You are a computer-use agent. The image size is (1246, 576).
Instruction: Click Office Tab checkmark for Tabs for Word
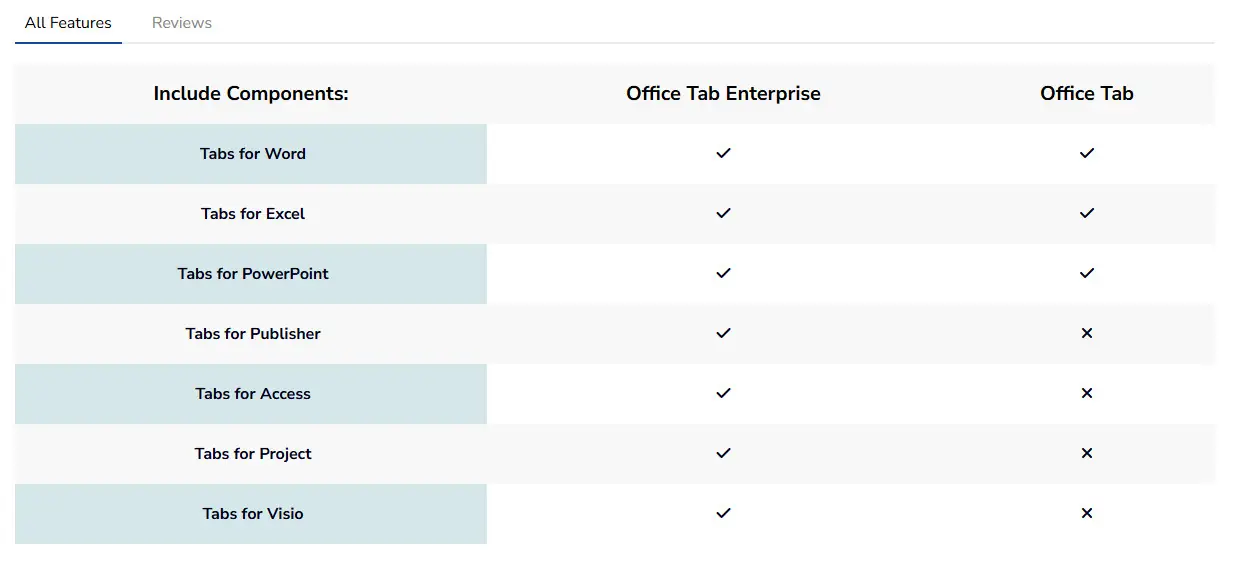point(1087,154)
